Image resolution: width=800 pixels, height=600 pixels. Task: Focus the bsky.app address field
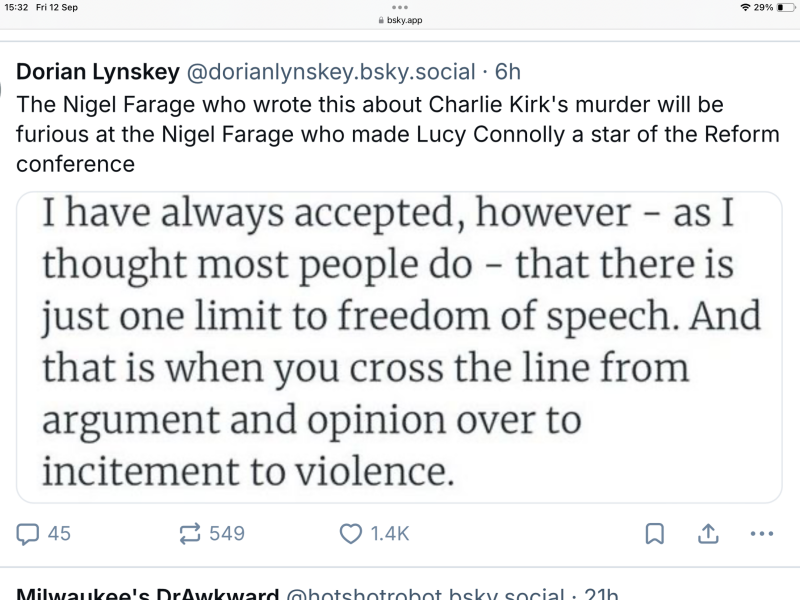(404, 20)
